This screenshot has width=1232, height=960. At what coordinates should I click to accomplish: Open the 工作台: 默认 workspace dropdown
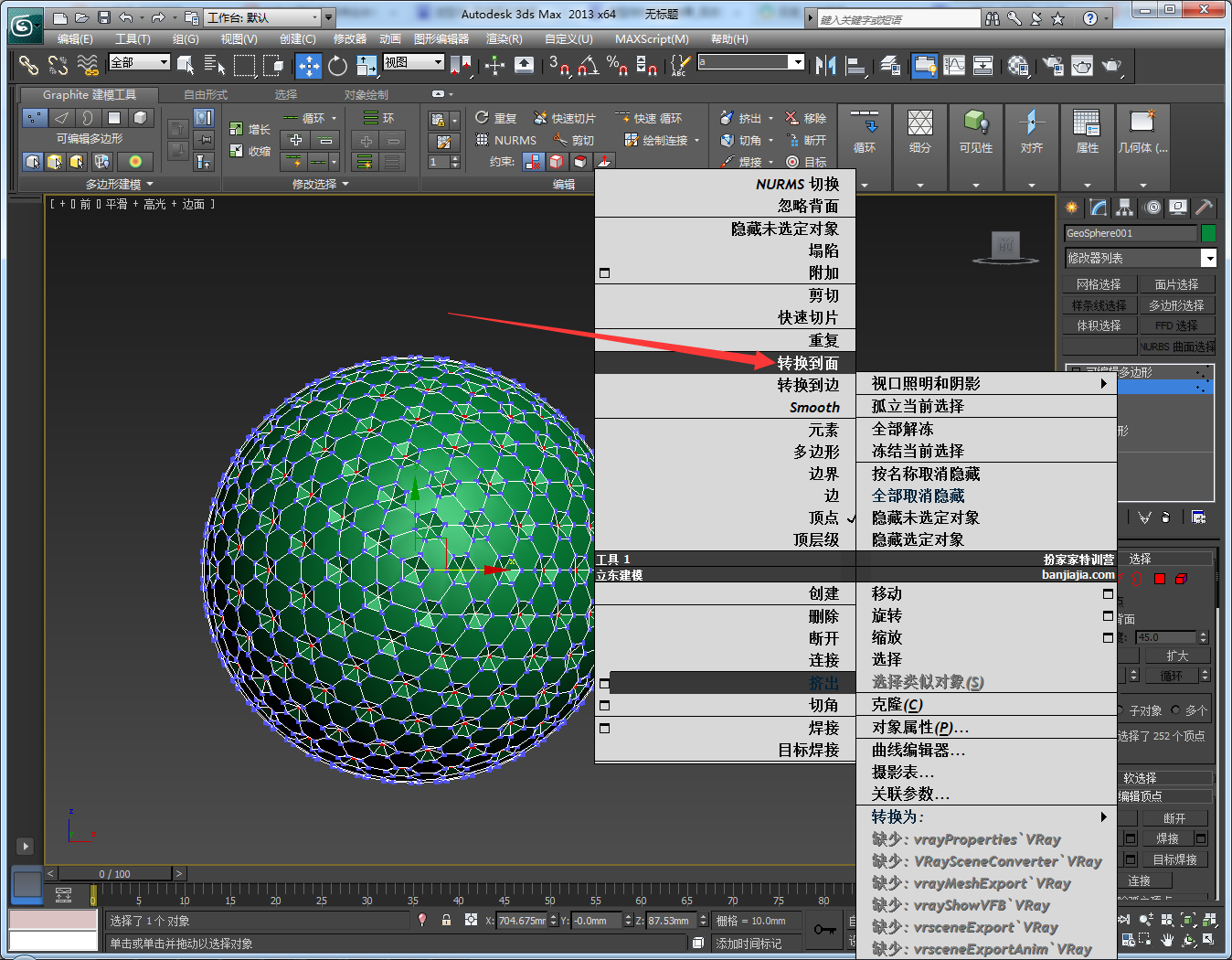coord(263,17)
